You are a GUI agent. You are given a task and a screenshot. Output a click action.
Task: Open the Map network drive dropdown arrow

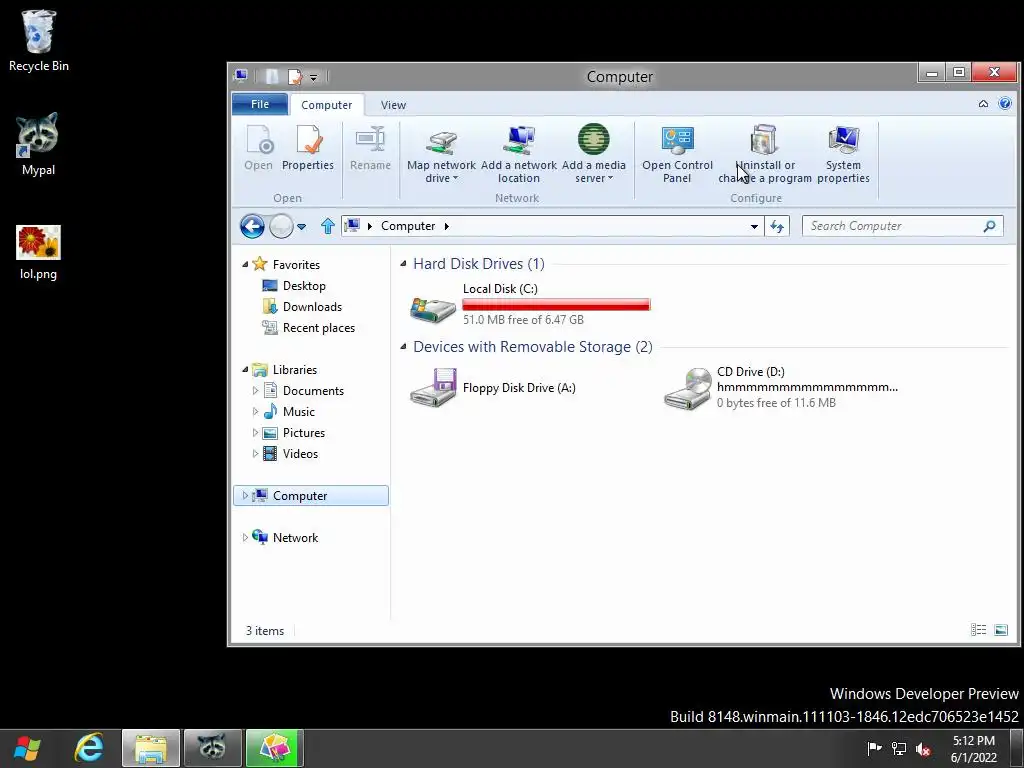(455, 178)
